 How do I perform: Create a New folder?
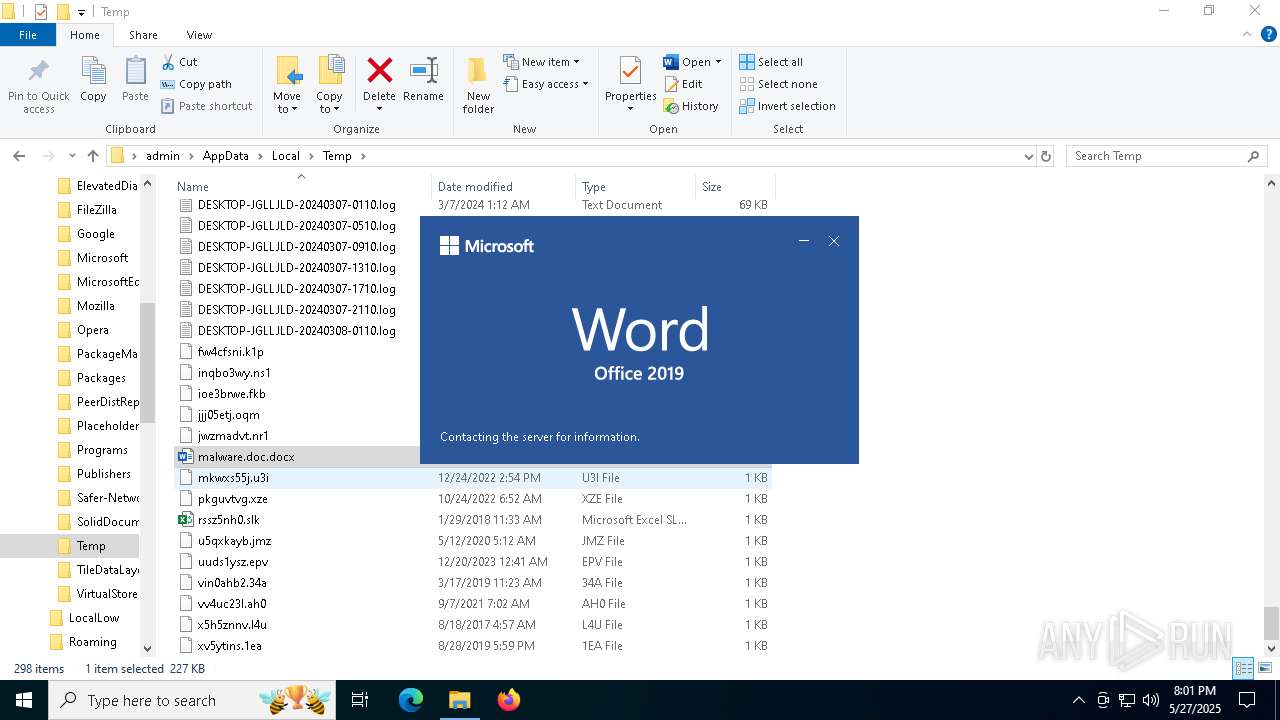[x=478, y=85]
